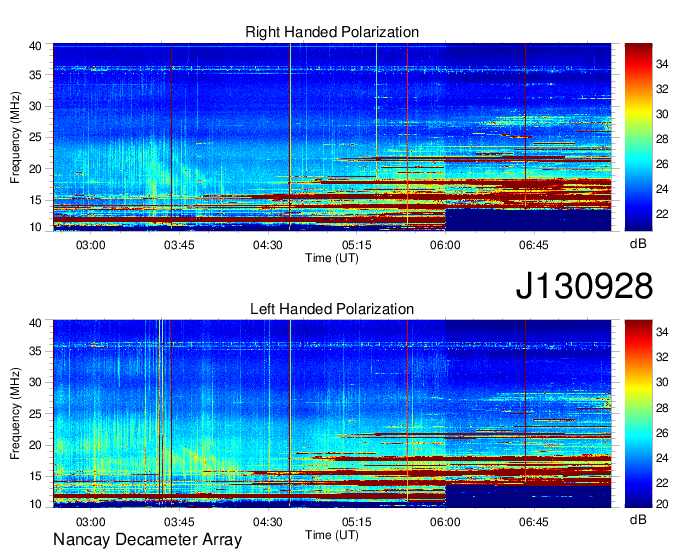Image resolution: width=680 pixels, height=552 pixels.
Task: Click the dB label under Left Handed color bar
Action: point(638,519)
